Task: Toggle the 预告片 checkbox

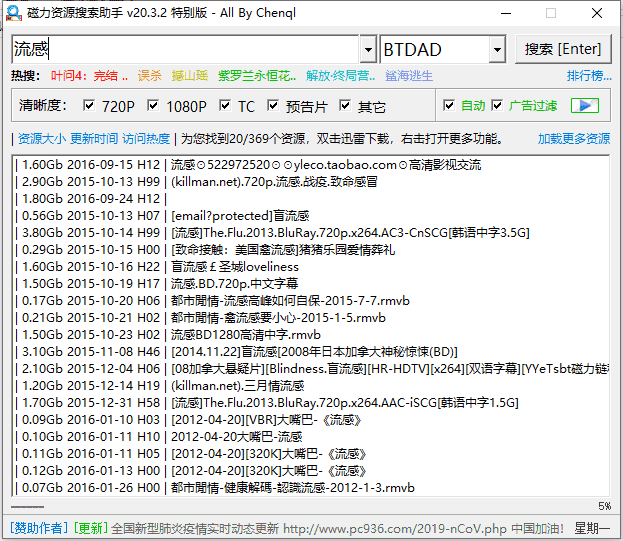Action: tap(273, 106)
